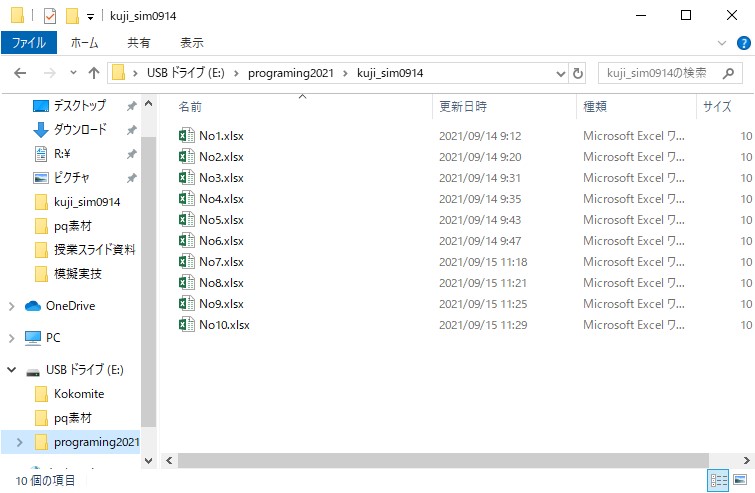755x493 pixels.
Task: Click date 2021/09/15 11:18 of No7.xlsx
Action: pyautogui.click(x=483, y=262)
